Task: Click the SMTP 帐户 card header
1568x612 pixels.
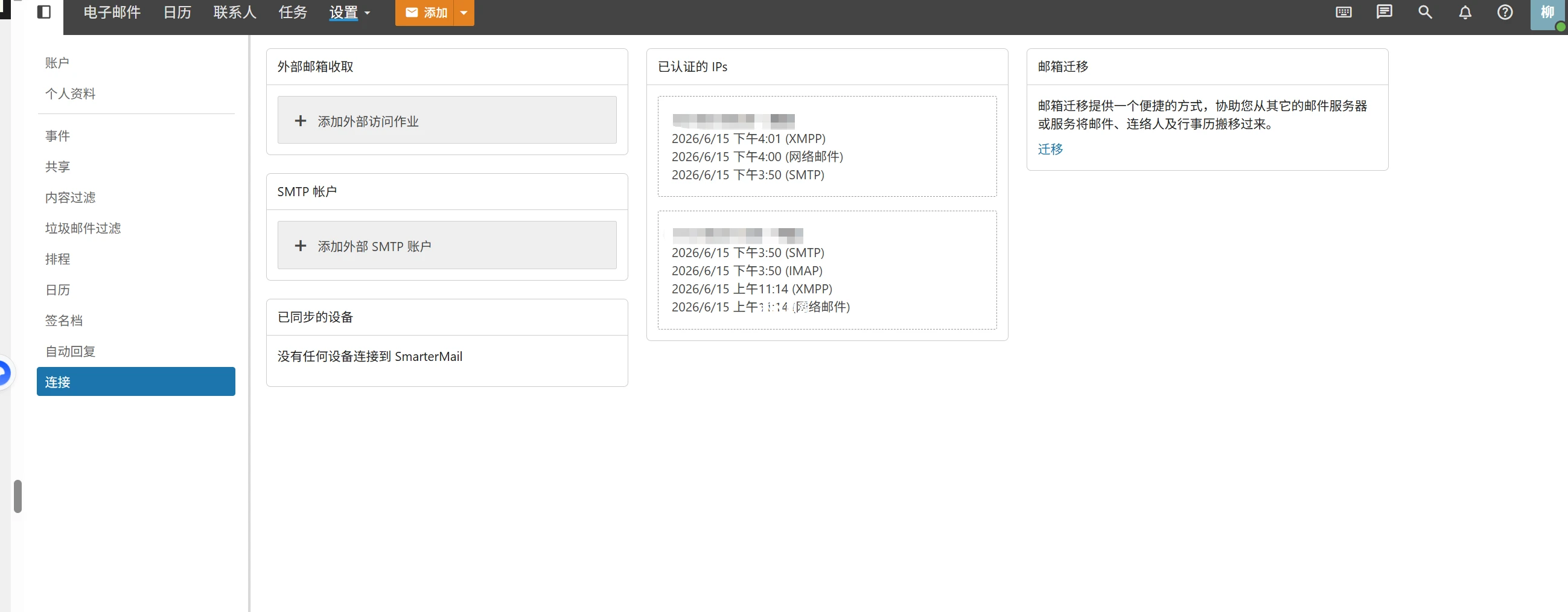Action: (447, 192)
